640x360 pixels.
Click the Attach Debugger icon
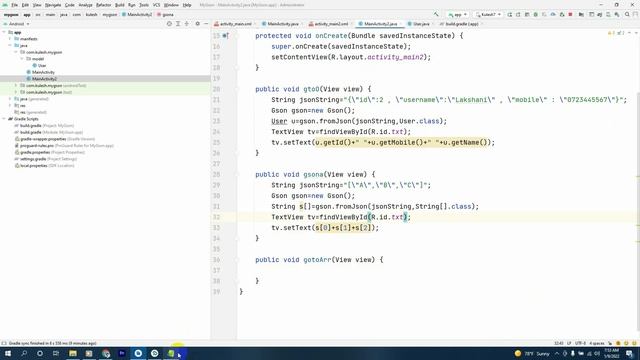562,14
